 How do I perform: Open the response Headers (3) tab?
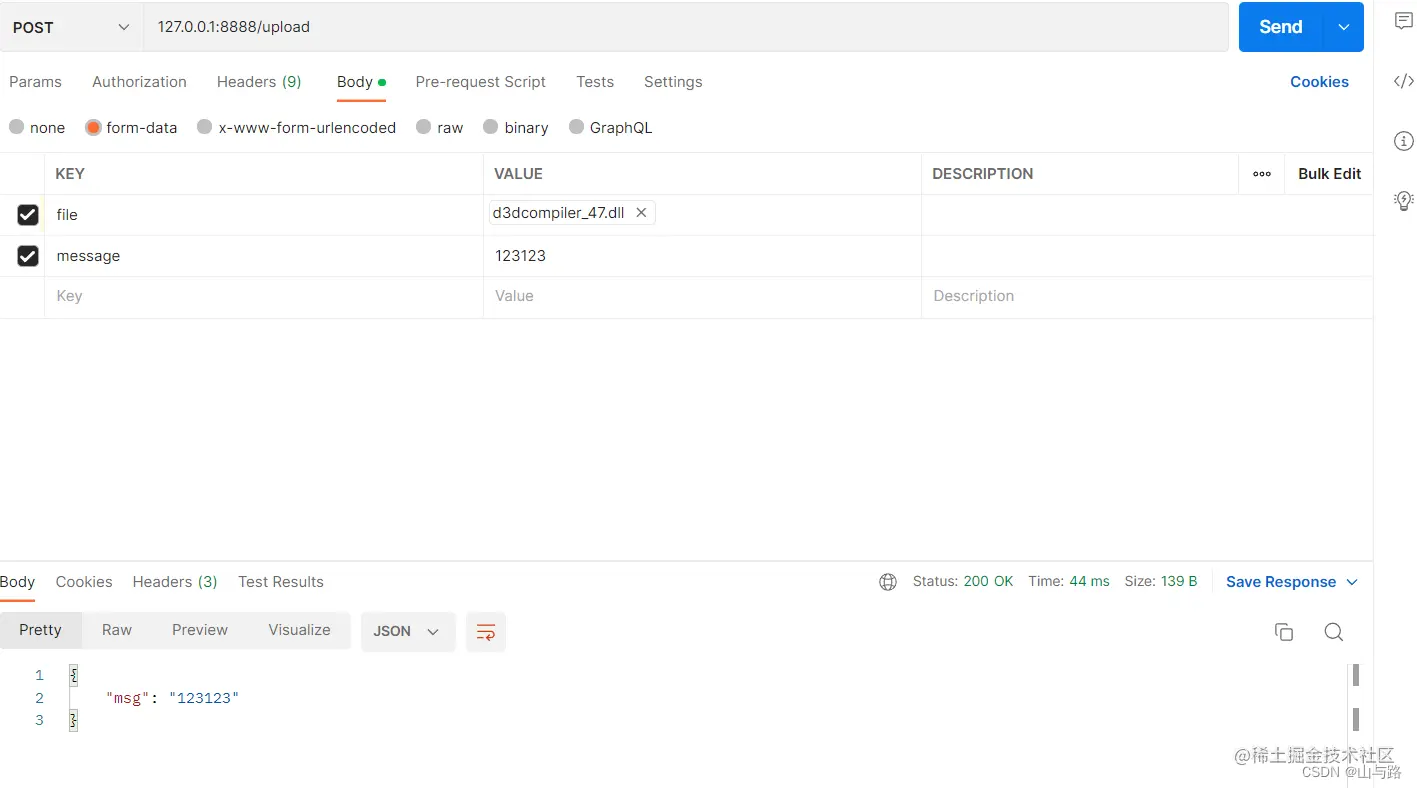175,582
